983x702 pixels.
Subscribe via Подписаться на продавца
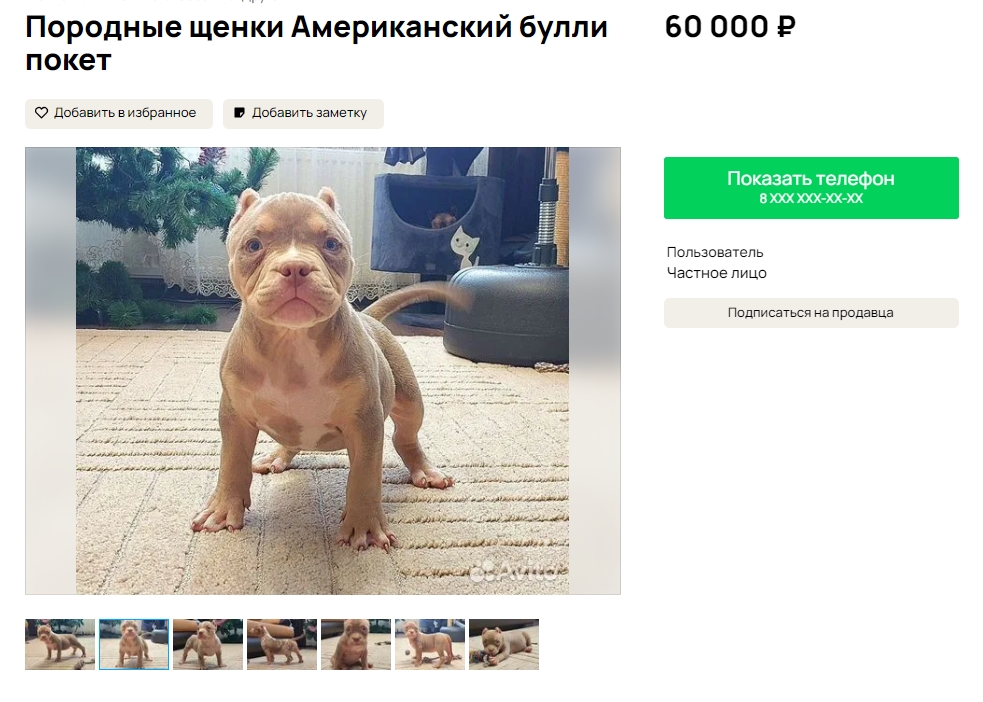click(x=811, y=313)
